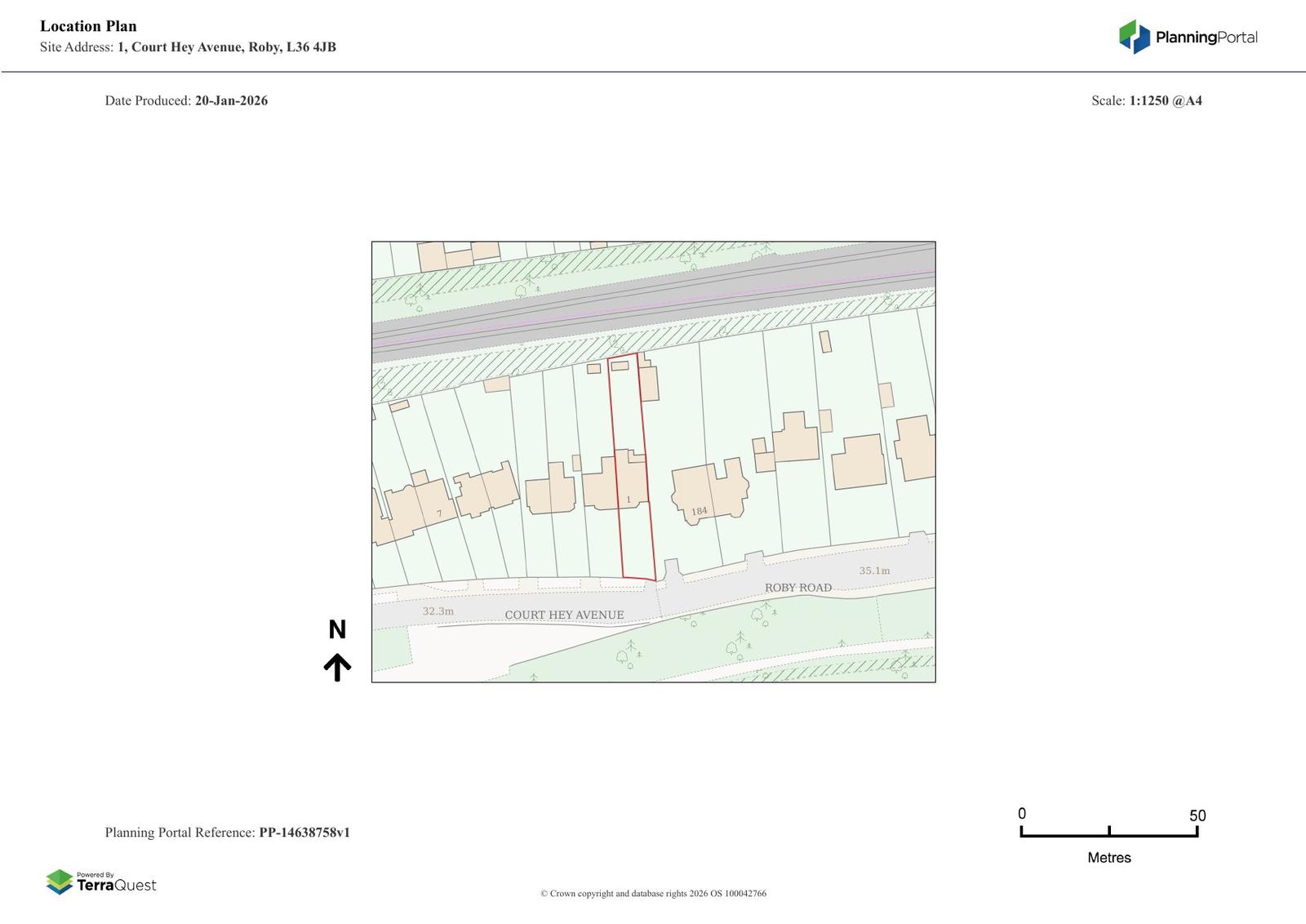Select the site address text
This screenshot has height=924, width=1306.
(226, 47)
